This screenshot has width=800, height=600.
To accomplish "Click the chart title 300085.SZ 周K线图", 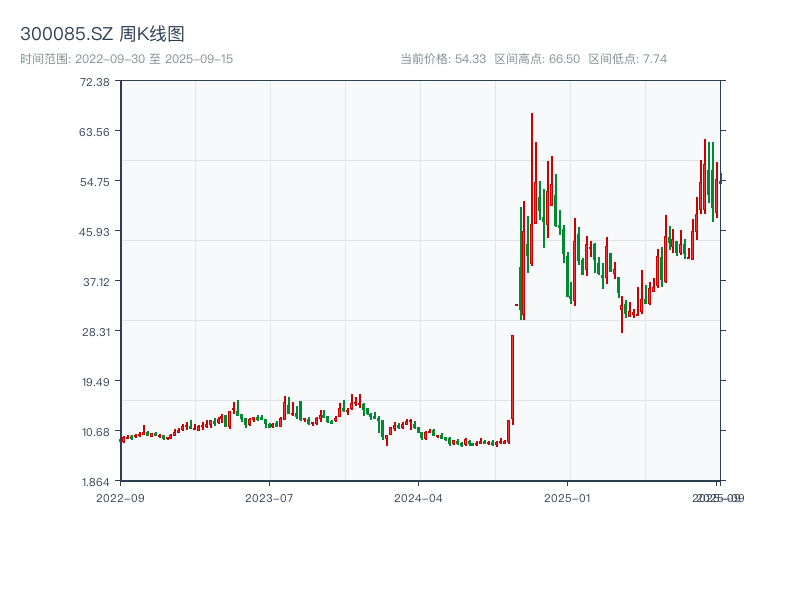I will pos(102,34).
